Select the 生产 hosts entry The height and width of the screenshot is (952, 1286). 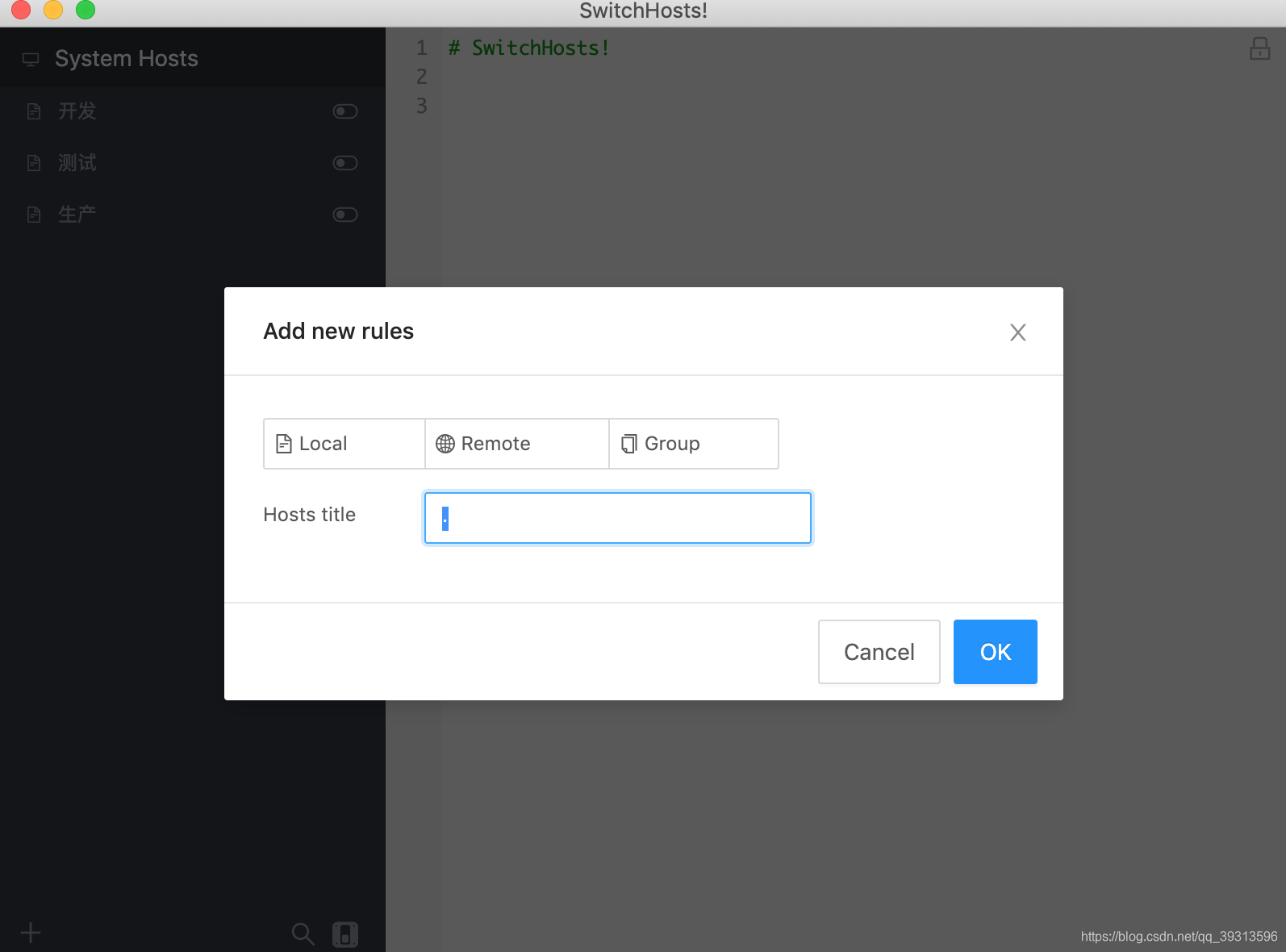[193, 215]
